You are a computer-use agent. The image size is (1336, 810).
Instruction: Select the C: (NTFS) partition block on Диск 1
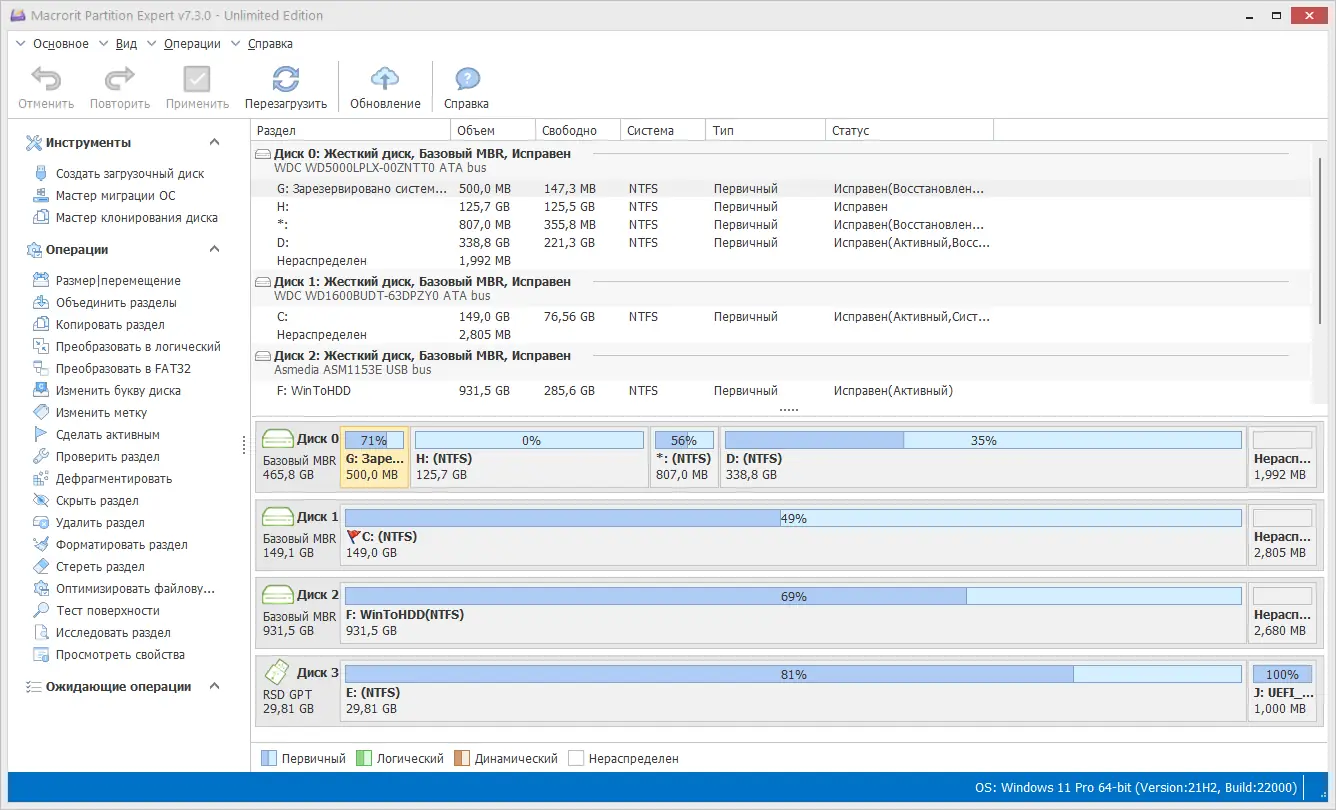click(793, 535)
